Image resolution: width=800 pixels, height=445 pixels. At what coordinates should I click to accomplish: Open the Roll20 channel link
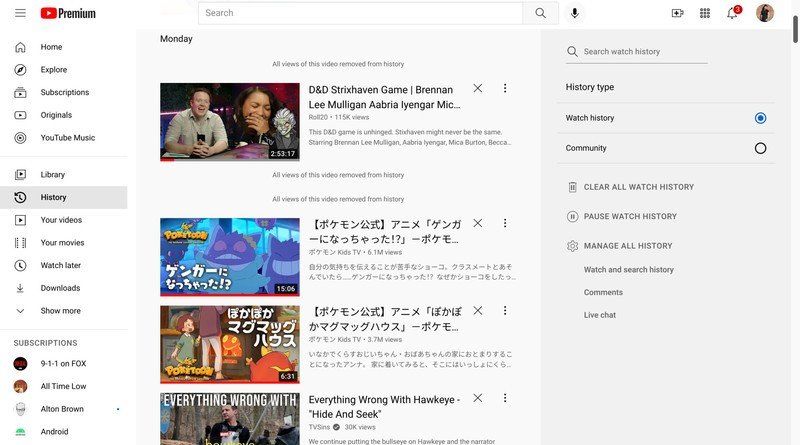click(x=318, y=117)
